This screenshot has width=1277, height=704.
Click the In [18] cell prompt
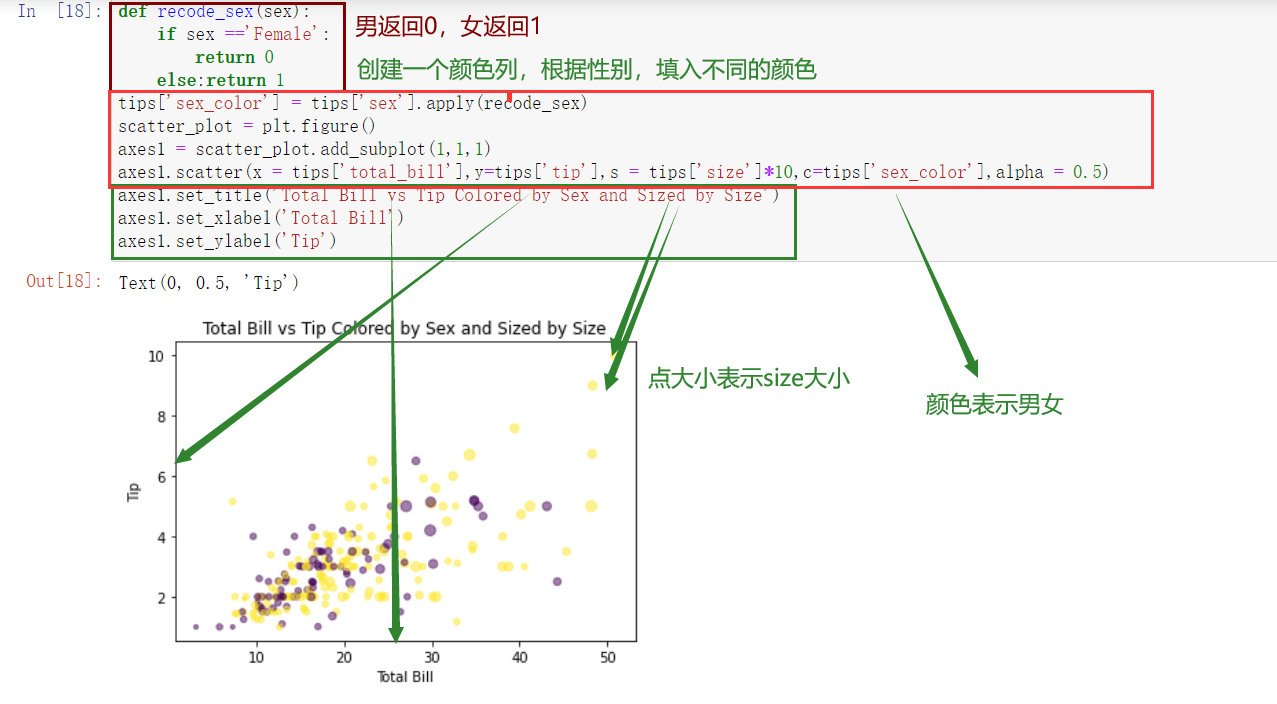tap(61, 11)
